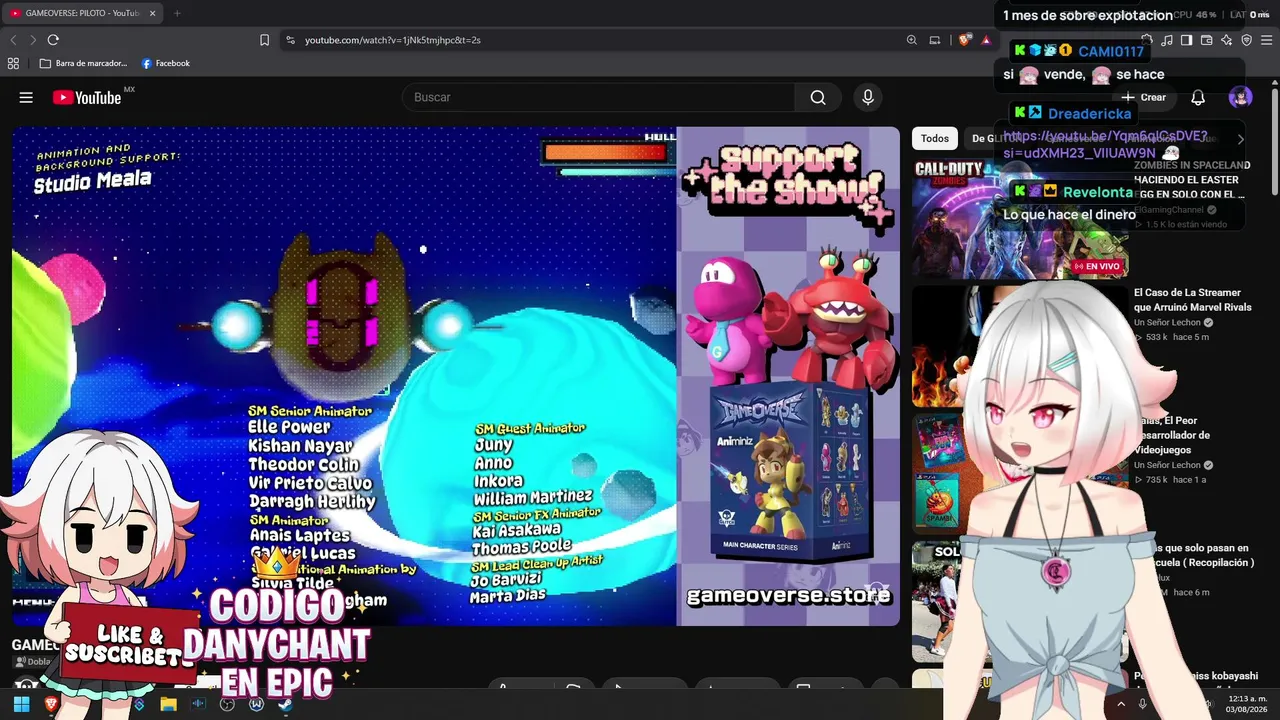Open the Barra de marcadores folder
1280x720 pixels.
click(84, 63)
